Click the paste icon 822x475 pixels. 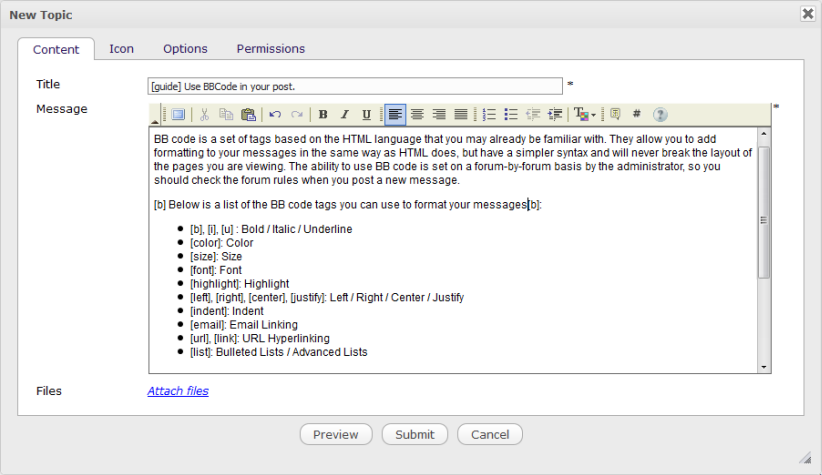[248, 115]
